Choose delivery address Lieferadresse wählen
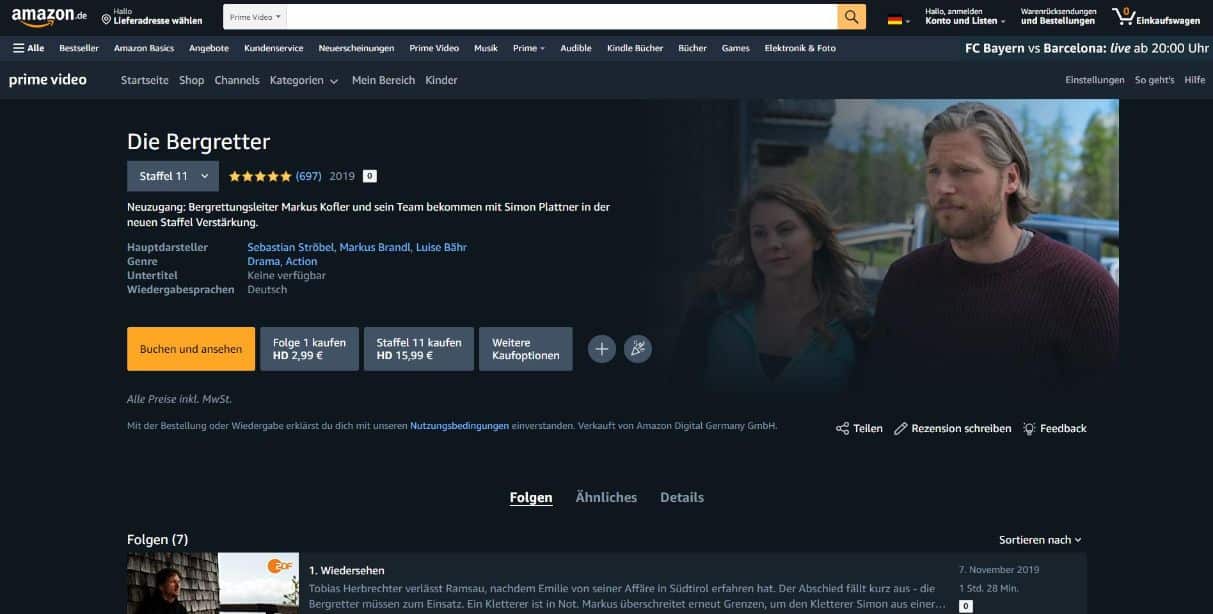1213x614 pixels. click(x=152, y=17)
